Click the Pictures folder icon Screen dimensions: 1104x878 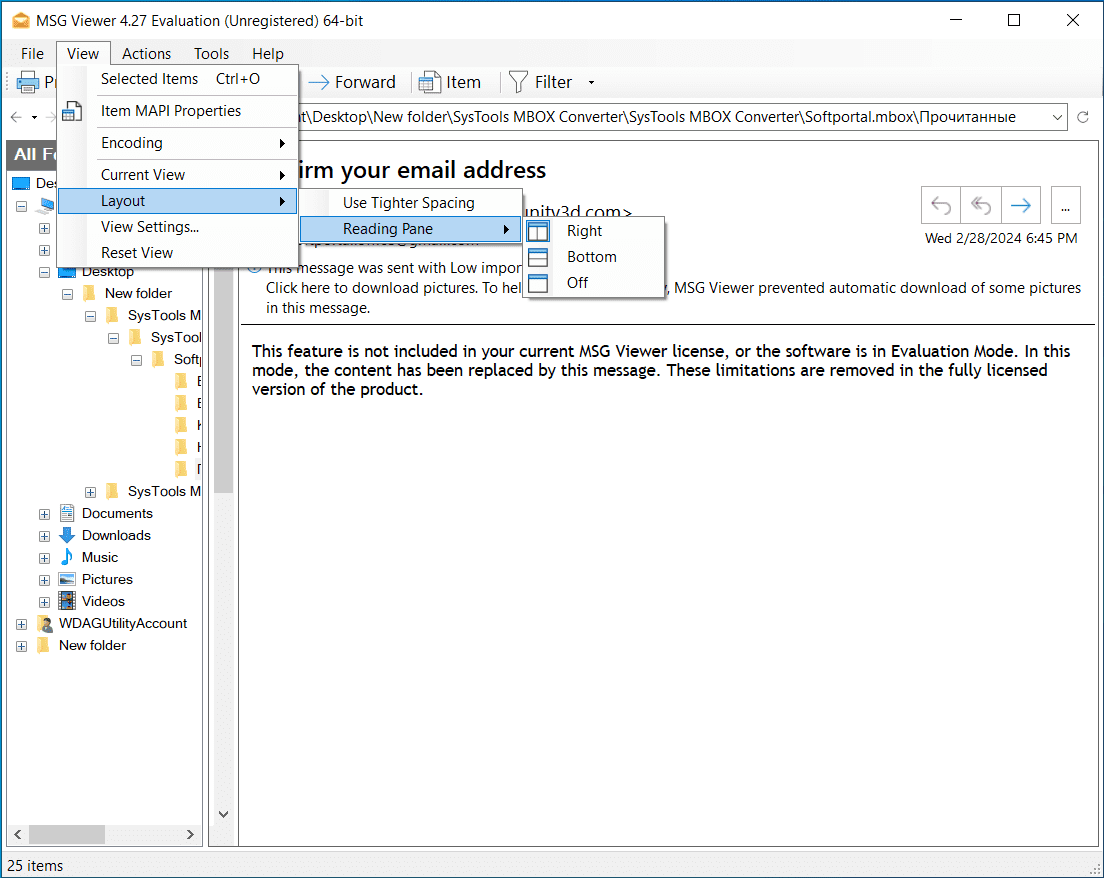67,579
